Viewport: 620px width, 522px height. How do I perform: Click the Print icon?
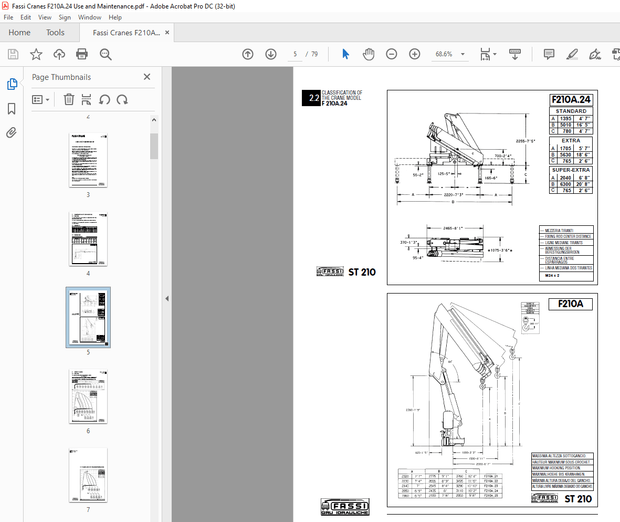pos(82,54)
